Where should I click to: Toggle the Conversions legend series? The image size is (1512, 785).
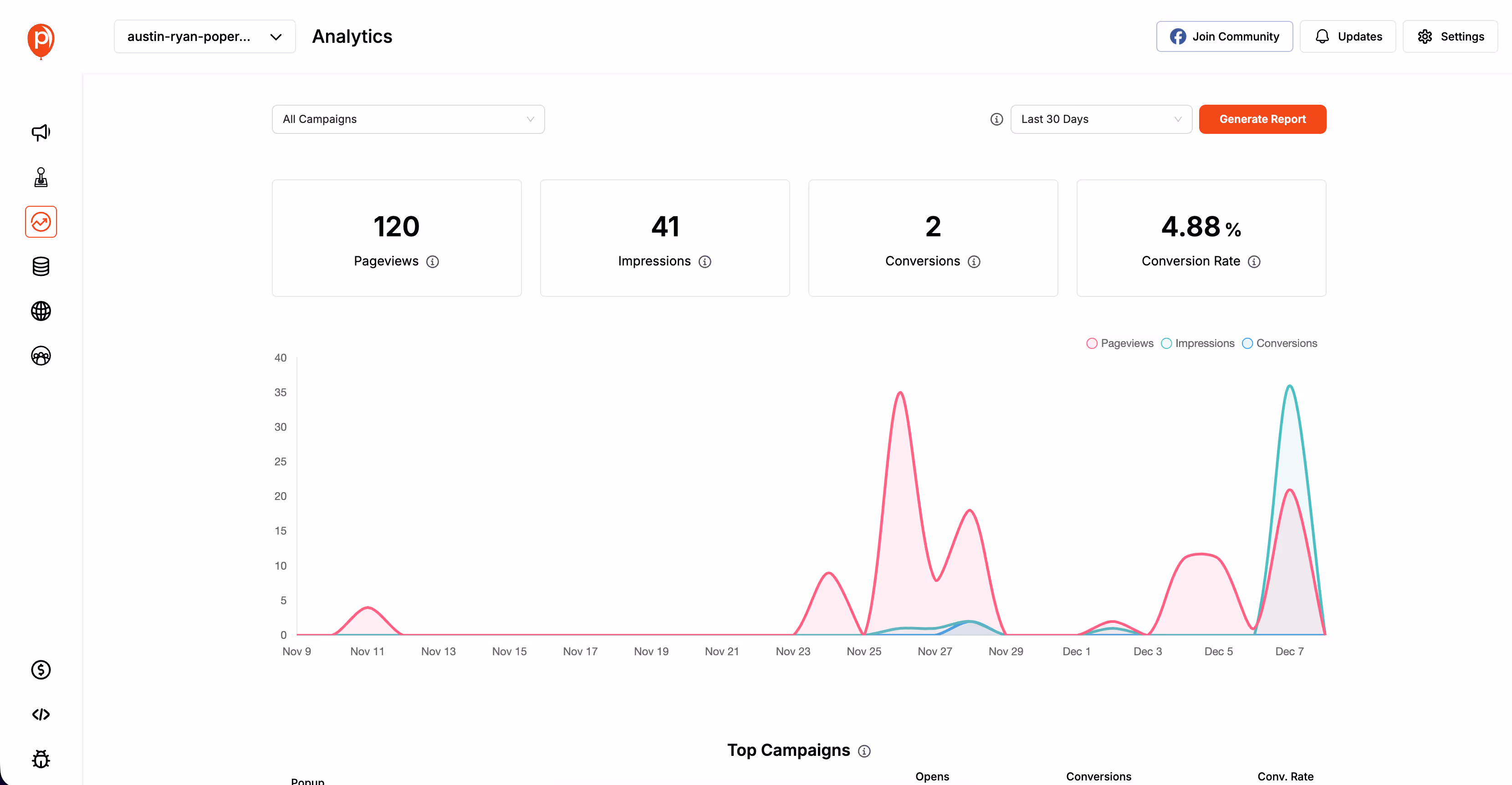pos(1280,343)
